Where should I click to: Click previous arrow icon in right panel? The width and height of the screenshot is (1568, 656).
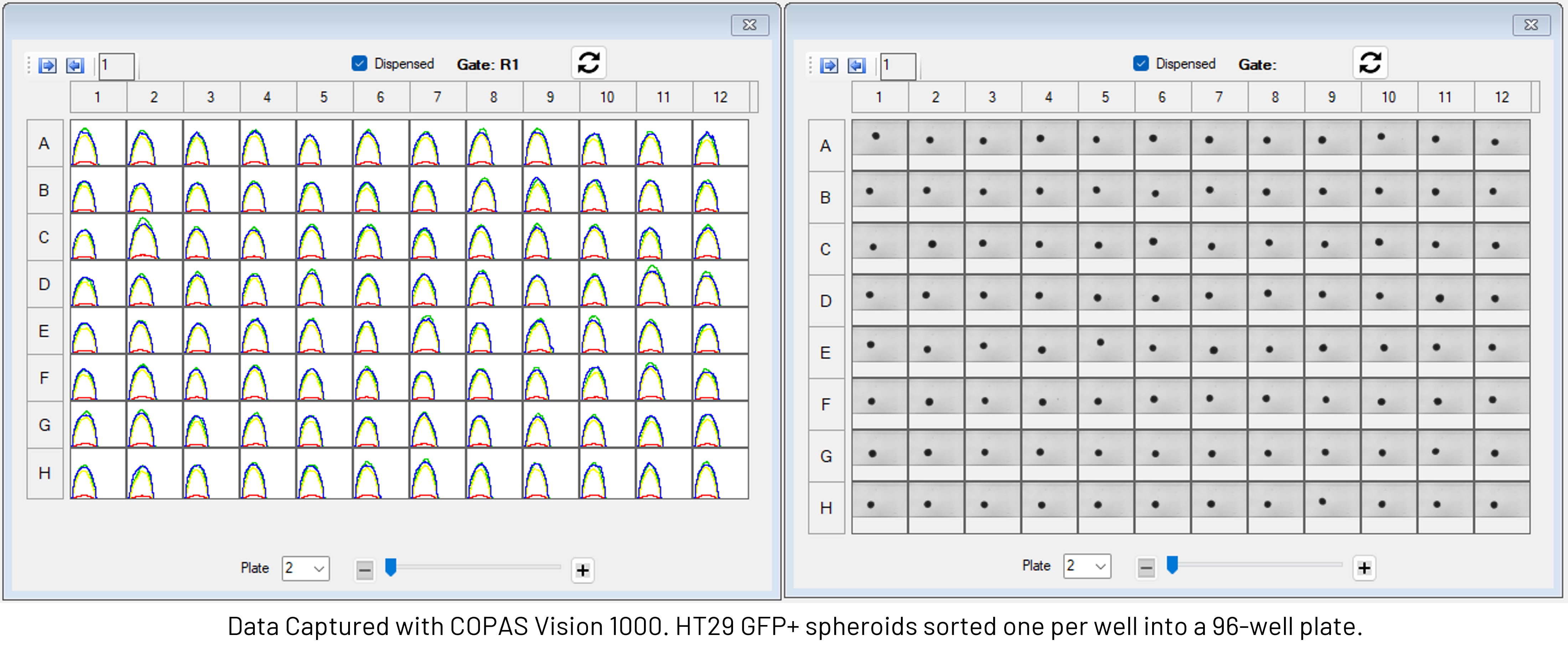[x=856, y=65]
